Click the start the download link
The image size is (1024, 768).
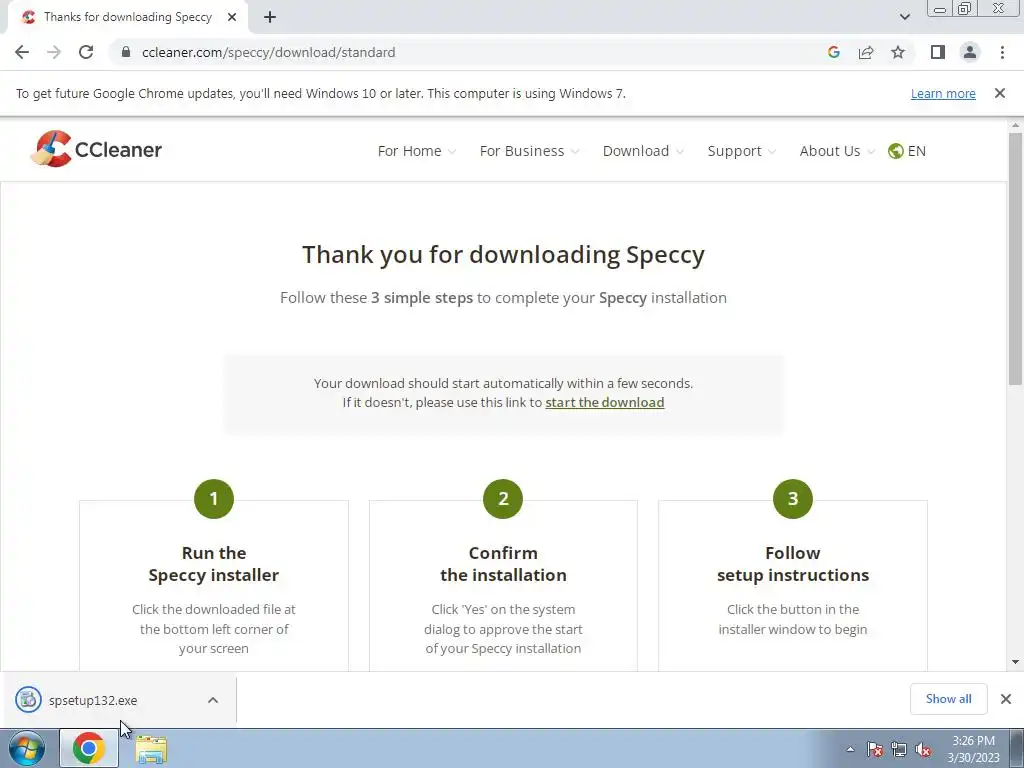(x=605, y=402)
